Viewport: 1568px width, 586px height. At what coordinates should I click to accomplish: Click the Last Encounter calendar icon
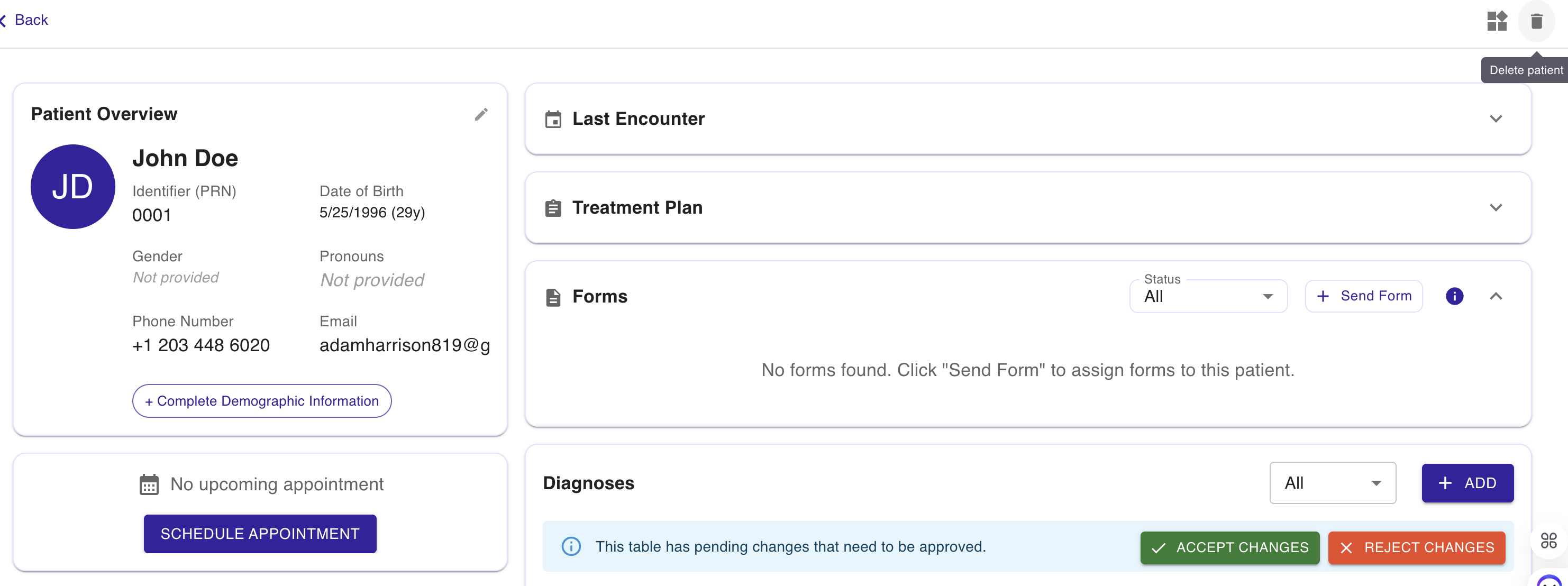coord(553,120)
